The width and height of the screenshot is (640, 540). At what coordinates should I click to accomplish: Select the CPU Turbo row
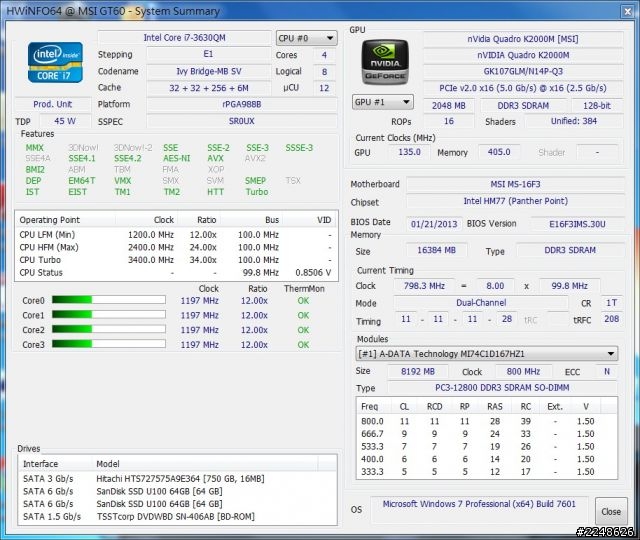point(176,260)
